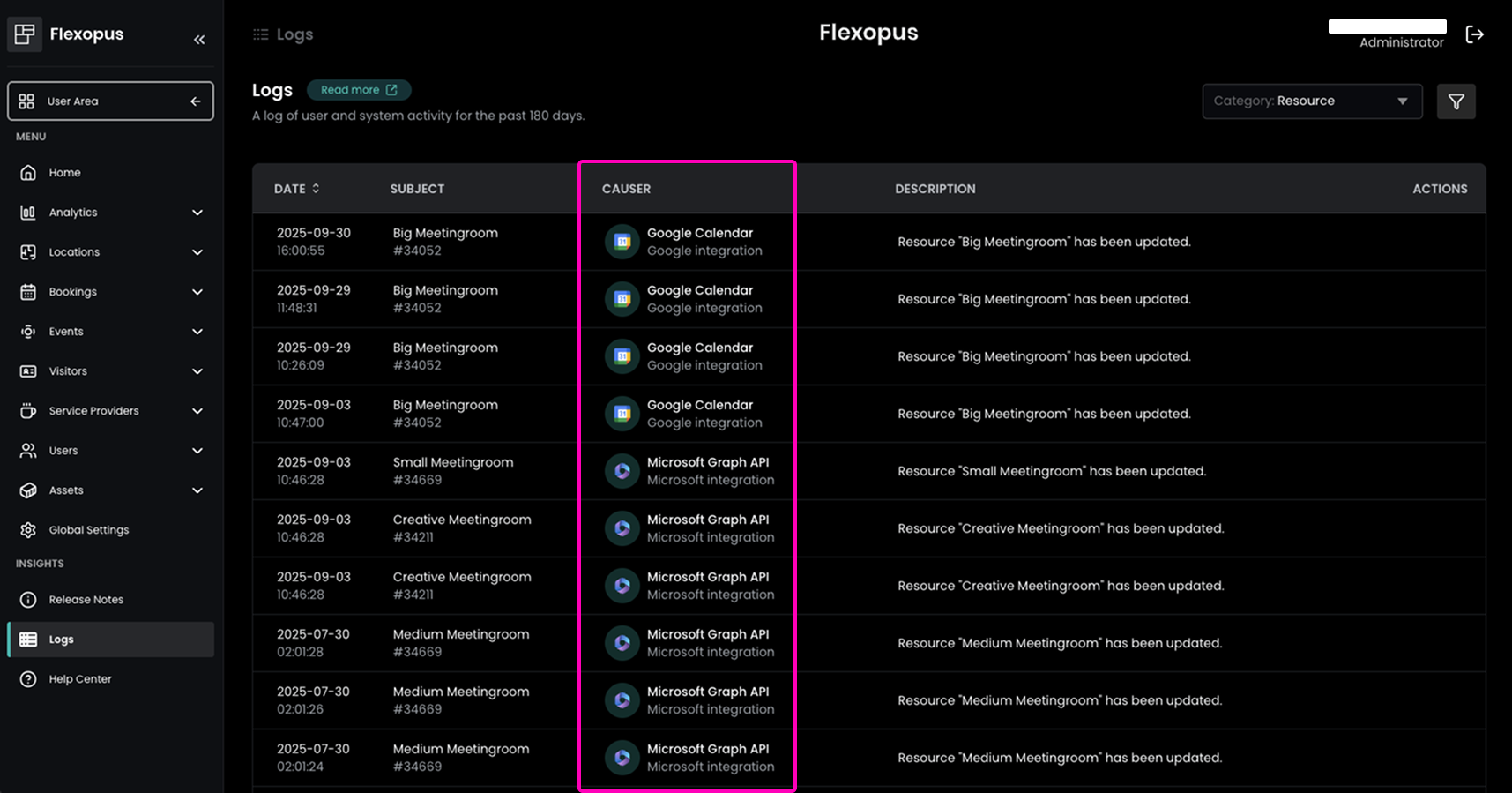1512x793 pixels.
Task: Click the Read more link
Action: click(x=358, y=90)
